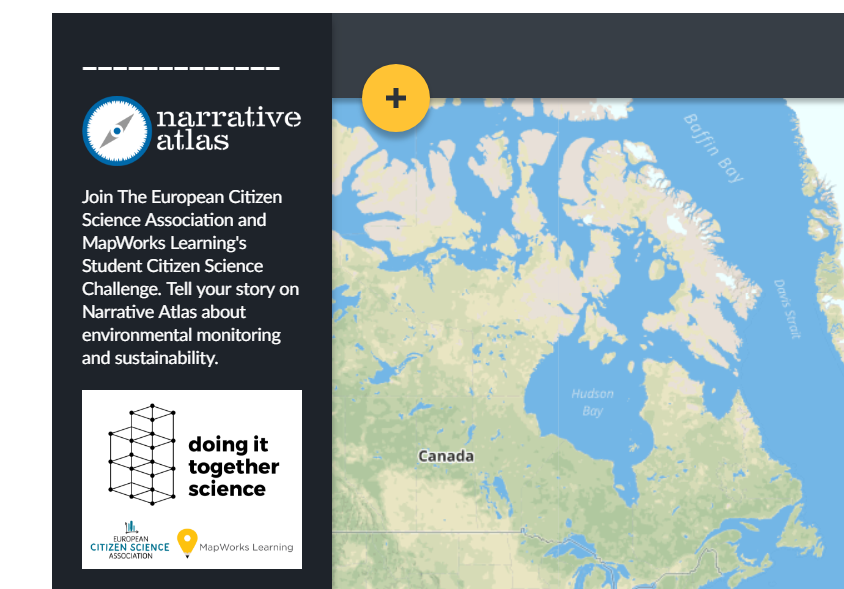Screen dimensions: 844x589
Task: Click the Canada label on map
Action: point(446,456)
